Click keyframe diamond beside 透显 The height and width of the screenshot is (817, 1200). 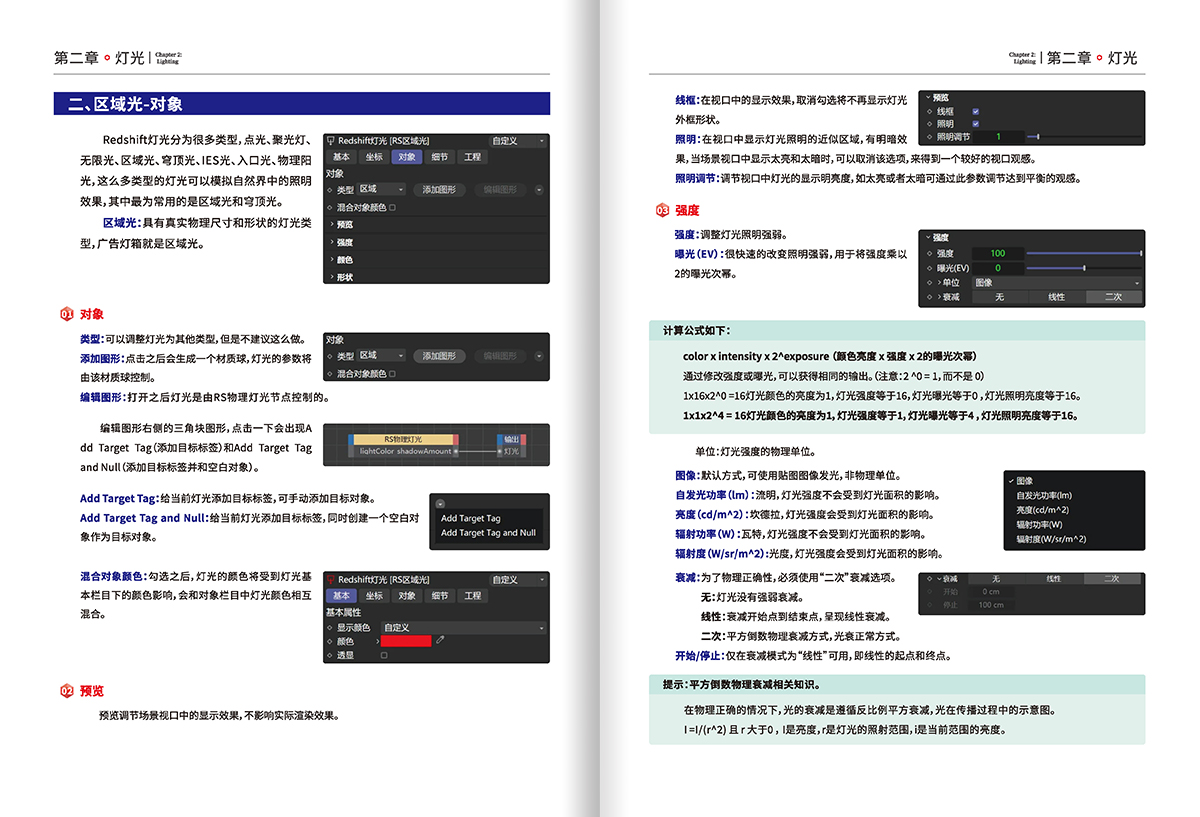(329, 655)
